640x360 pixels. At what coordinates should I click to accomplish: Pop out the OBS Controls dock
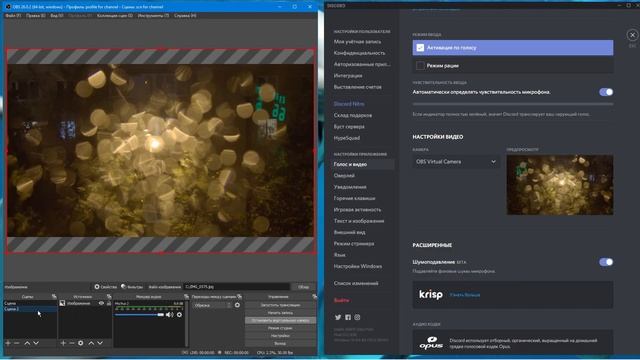click(x=314, y=296)
